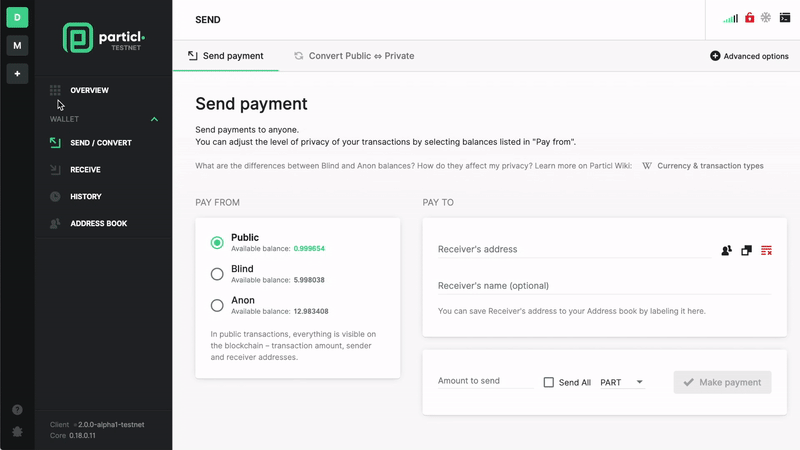This screenshot has height=450, width=800.
Task: Open the console icon in top bar
Action: coord(785,18)
